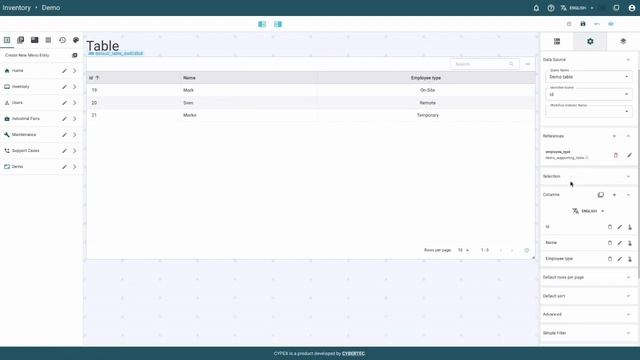
Task: Edit the Home menu entry
Action: click(x=64, y=71)
